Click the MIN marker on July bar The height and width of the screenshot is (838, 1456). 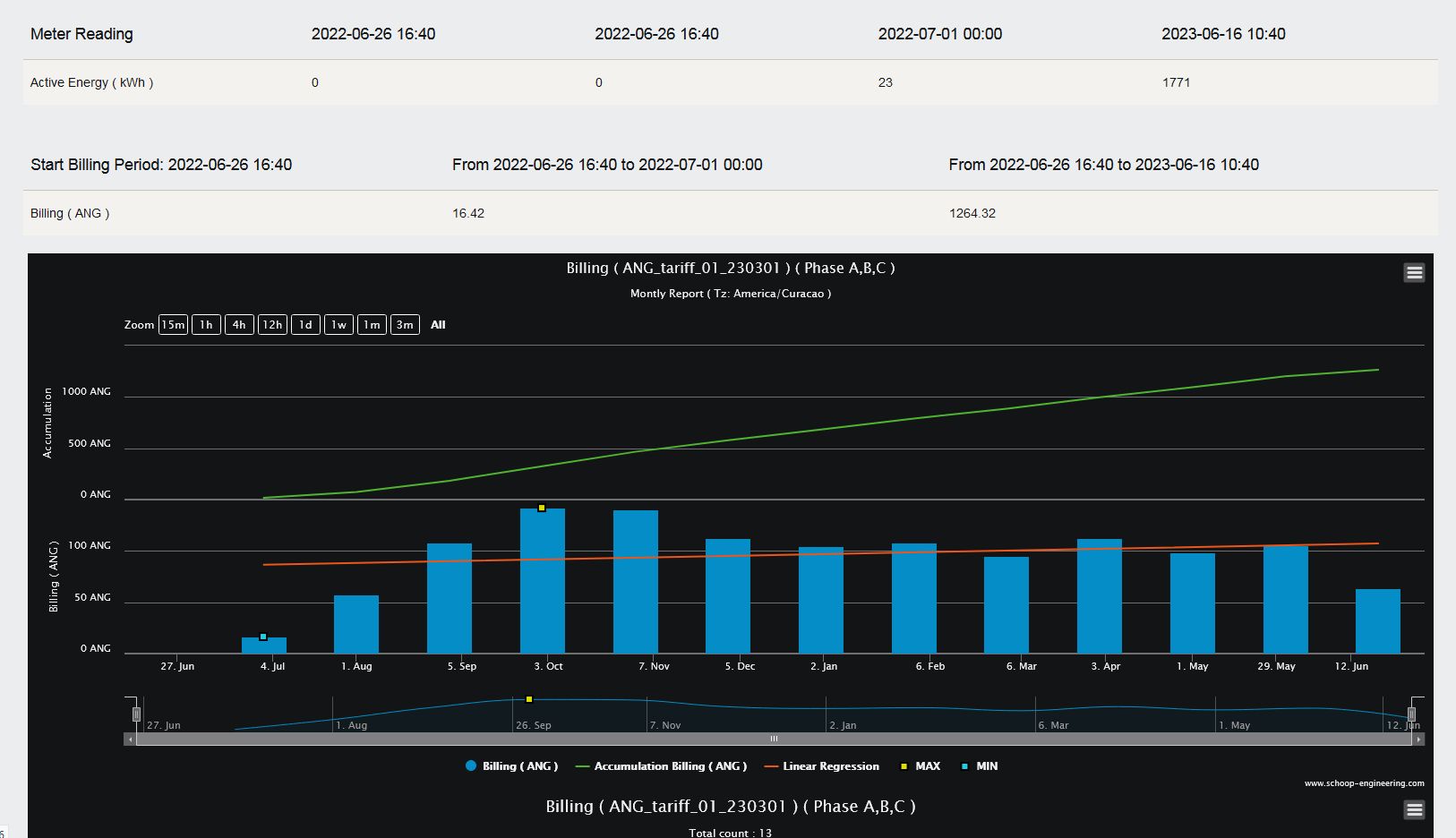263,637
